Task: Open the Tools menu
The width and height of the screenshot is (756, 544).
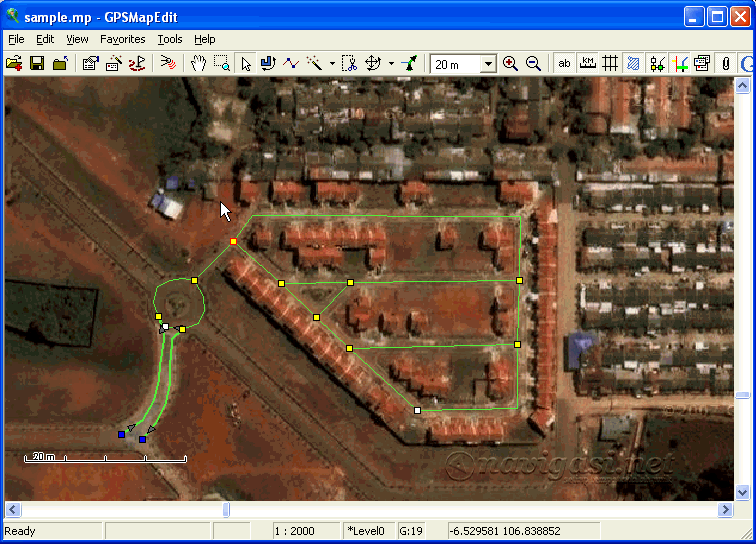Action: point(170,39)
